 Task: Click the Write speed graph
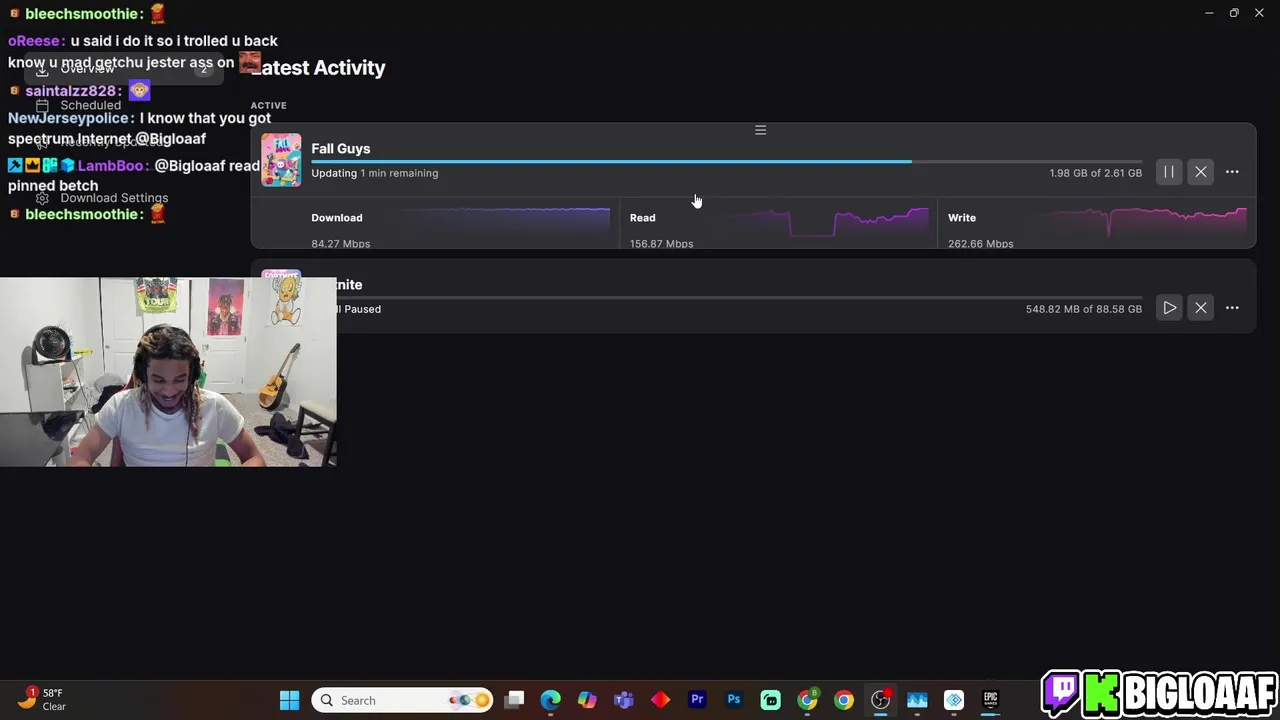pos(1147,220)
